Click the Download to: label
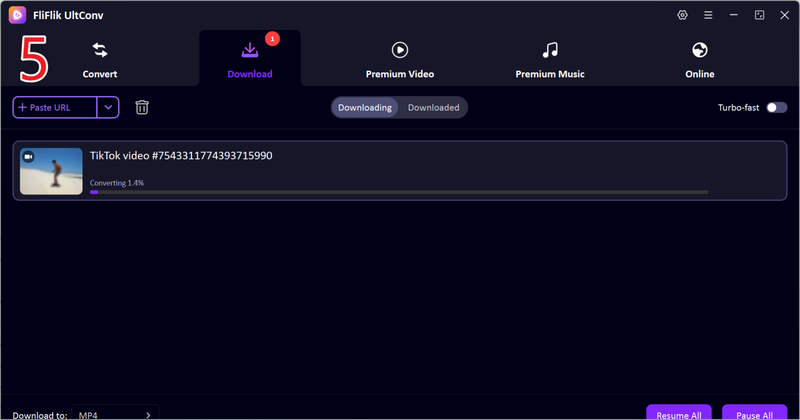Image resolution: width=800 pixels, height=420 pixels. [x=40, y=415]
